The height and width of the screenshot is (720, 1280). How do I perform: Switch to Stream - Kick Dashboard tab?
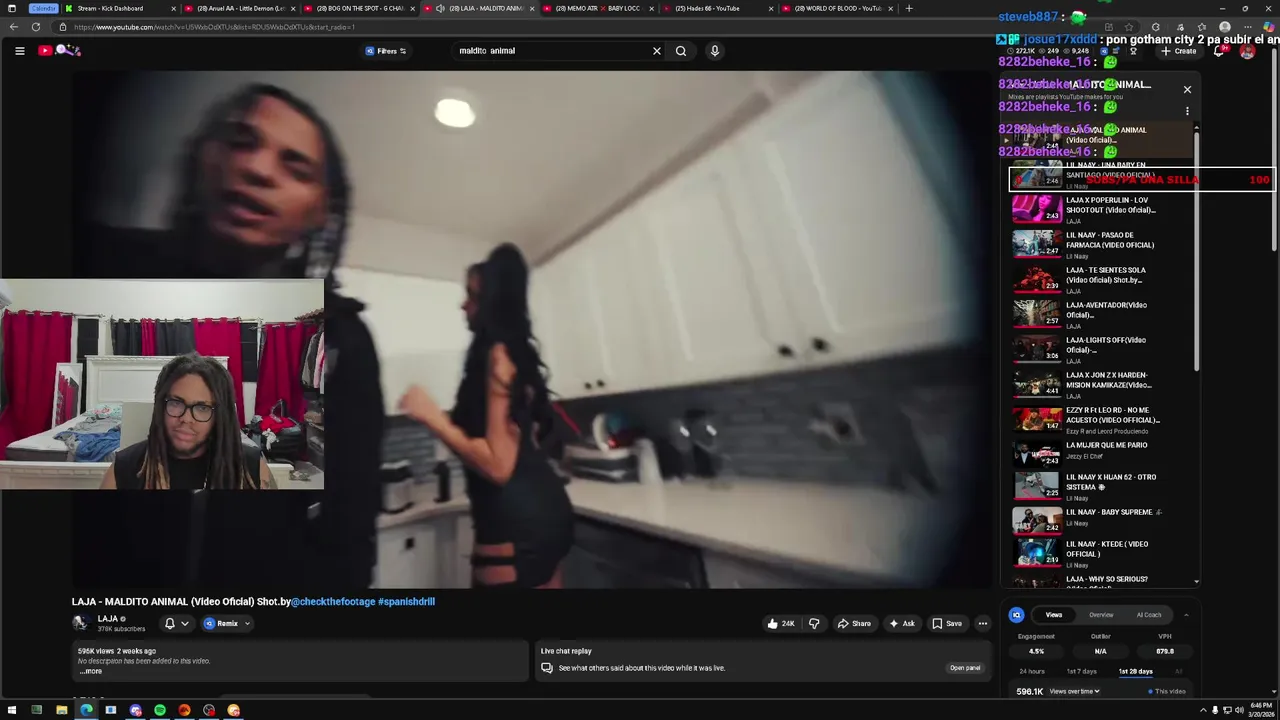point(120,8)
